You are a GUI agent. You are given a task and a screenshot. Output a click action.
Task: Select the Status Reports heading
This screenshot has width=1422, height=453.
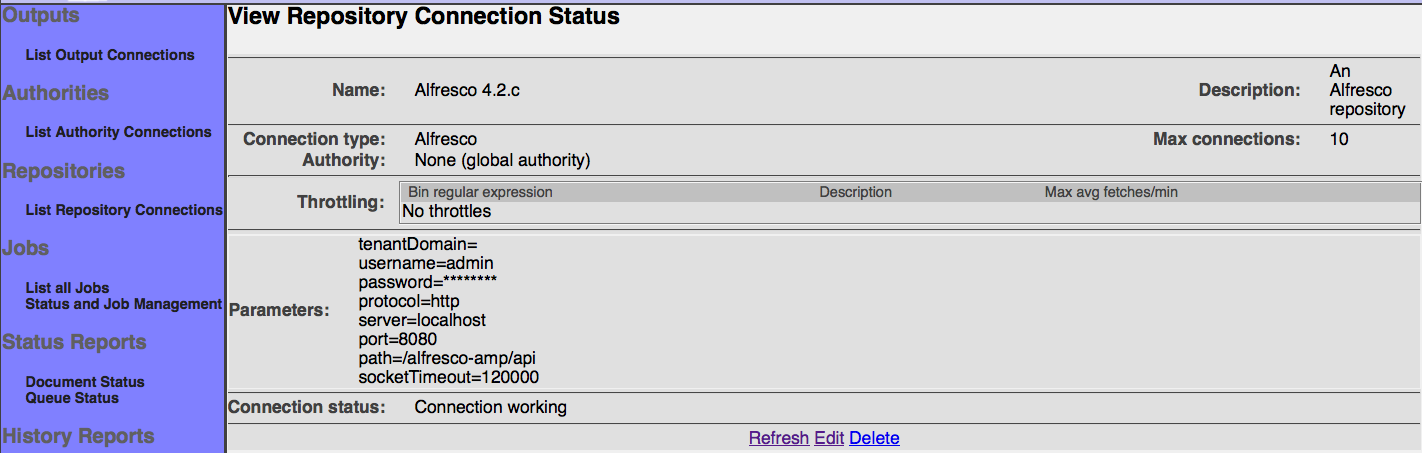point(75,342)
